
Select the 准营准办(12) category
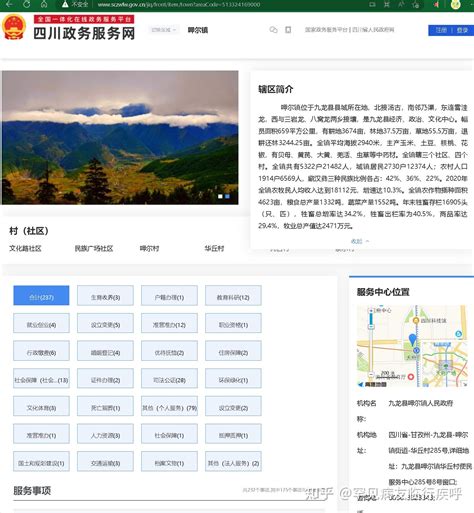pos(169,323)
